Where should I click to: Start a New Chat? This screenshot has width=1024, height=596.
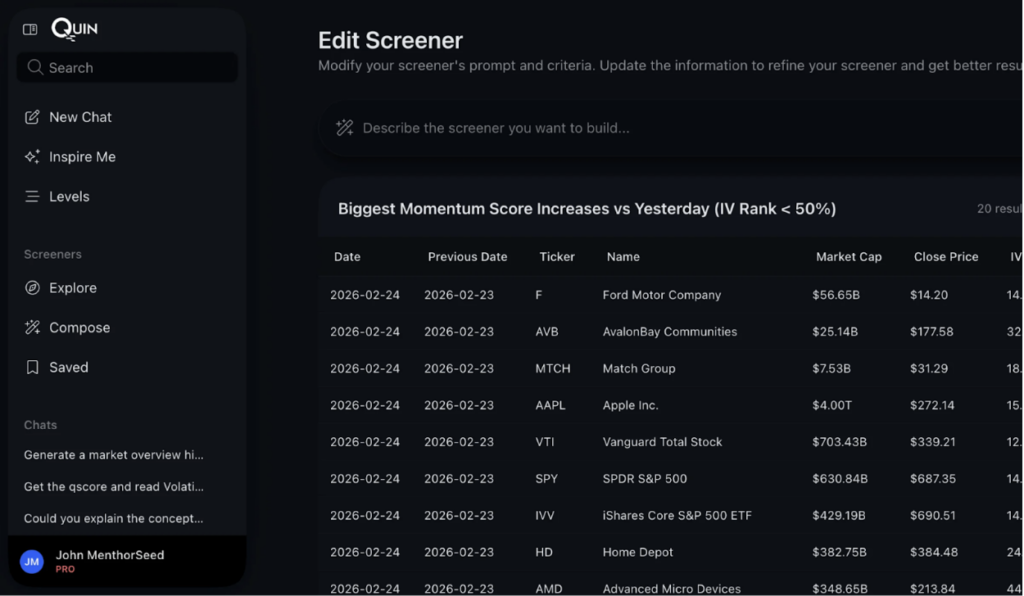(x=80, y=118)
